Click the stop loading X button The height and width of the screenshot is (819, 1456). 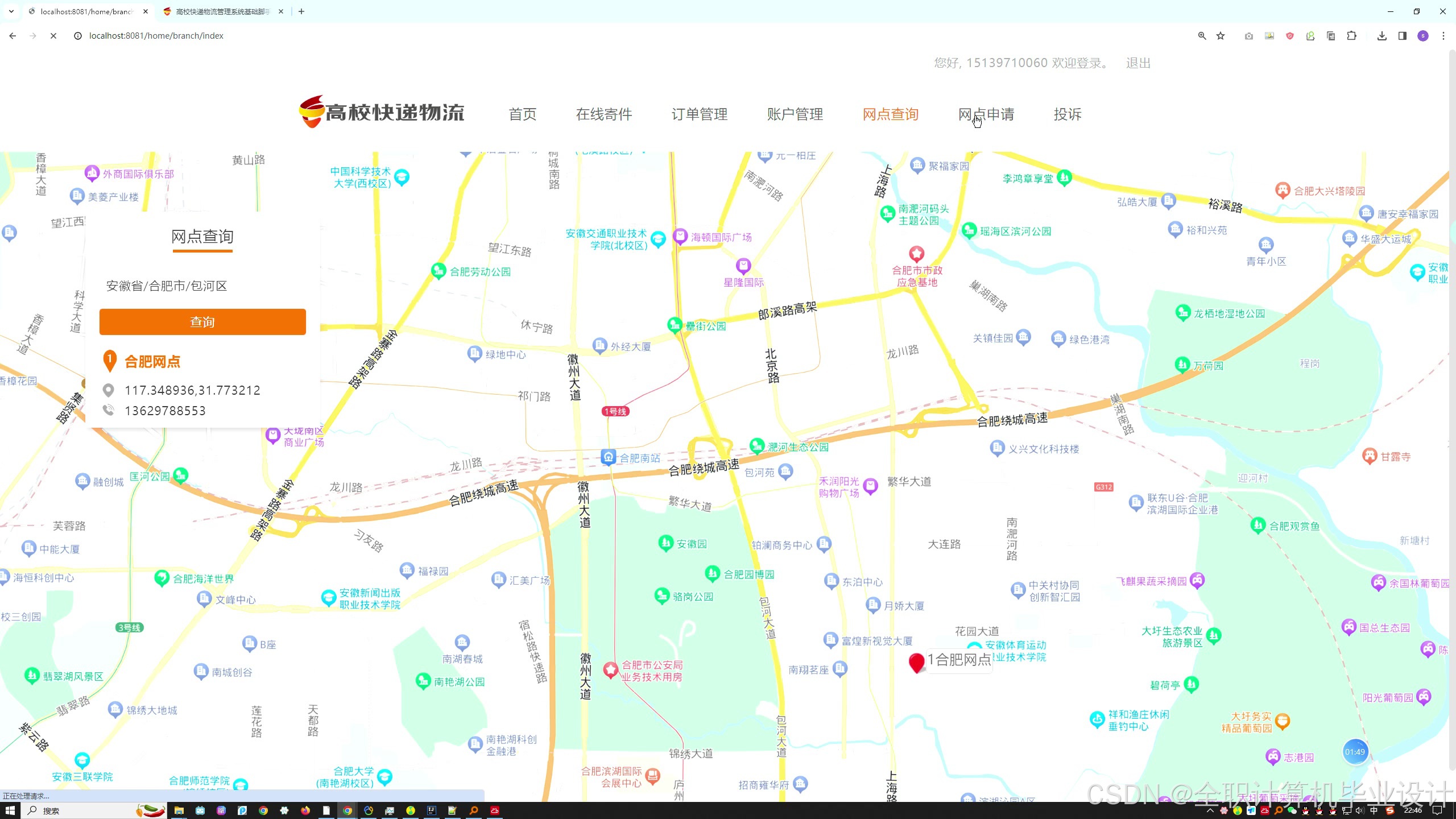53,36
